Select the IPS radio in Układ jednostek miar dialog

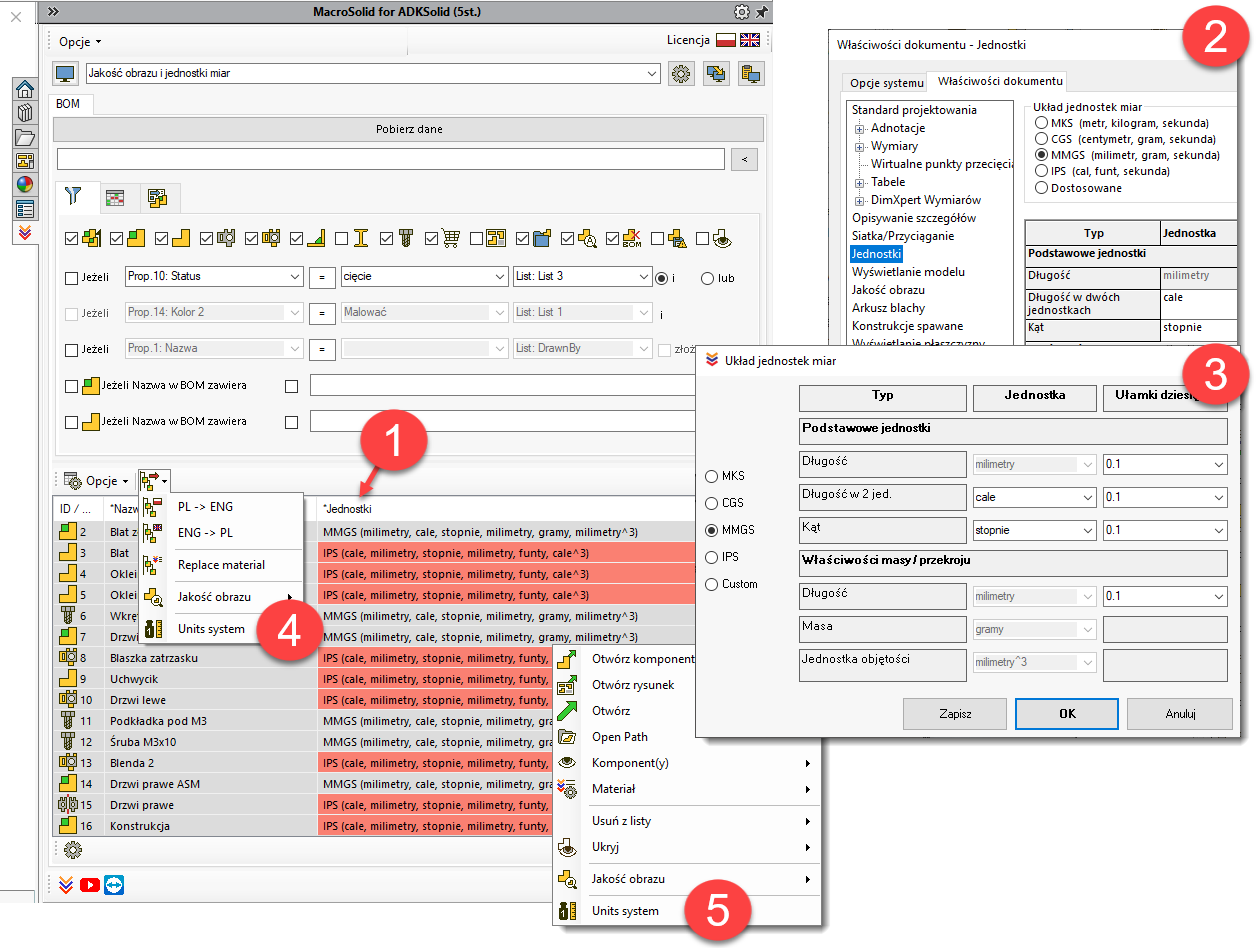coord(712,557)
